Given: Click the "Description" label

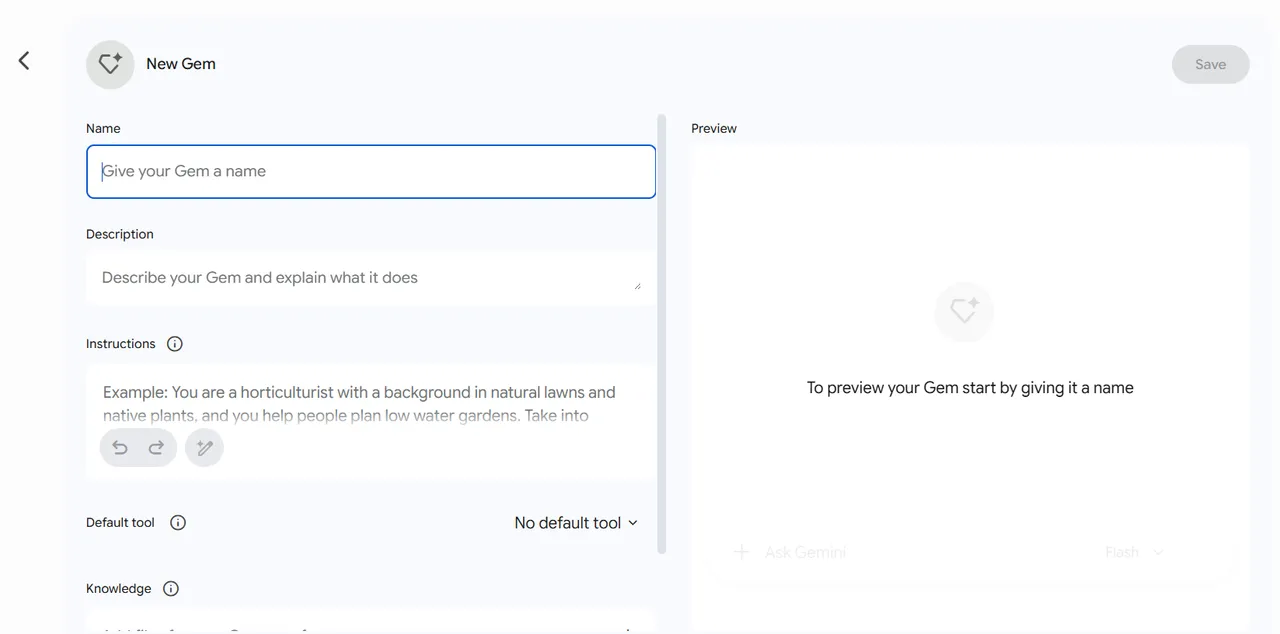Looking at the screenshot, I should [120, 234].
